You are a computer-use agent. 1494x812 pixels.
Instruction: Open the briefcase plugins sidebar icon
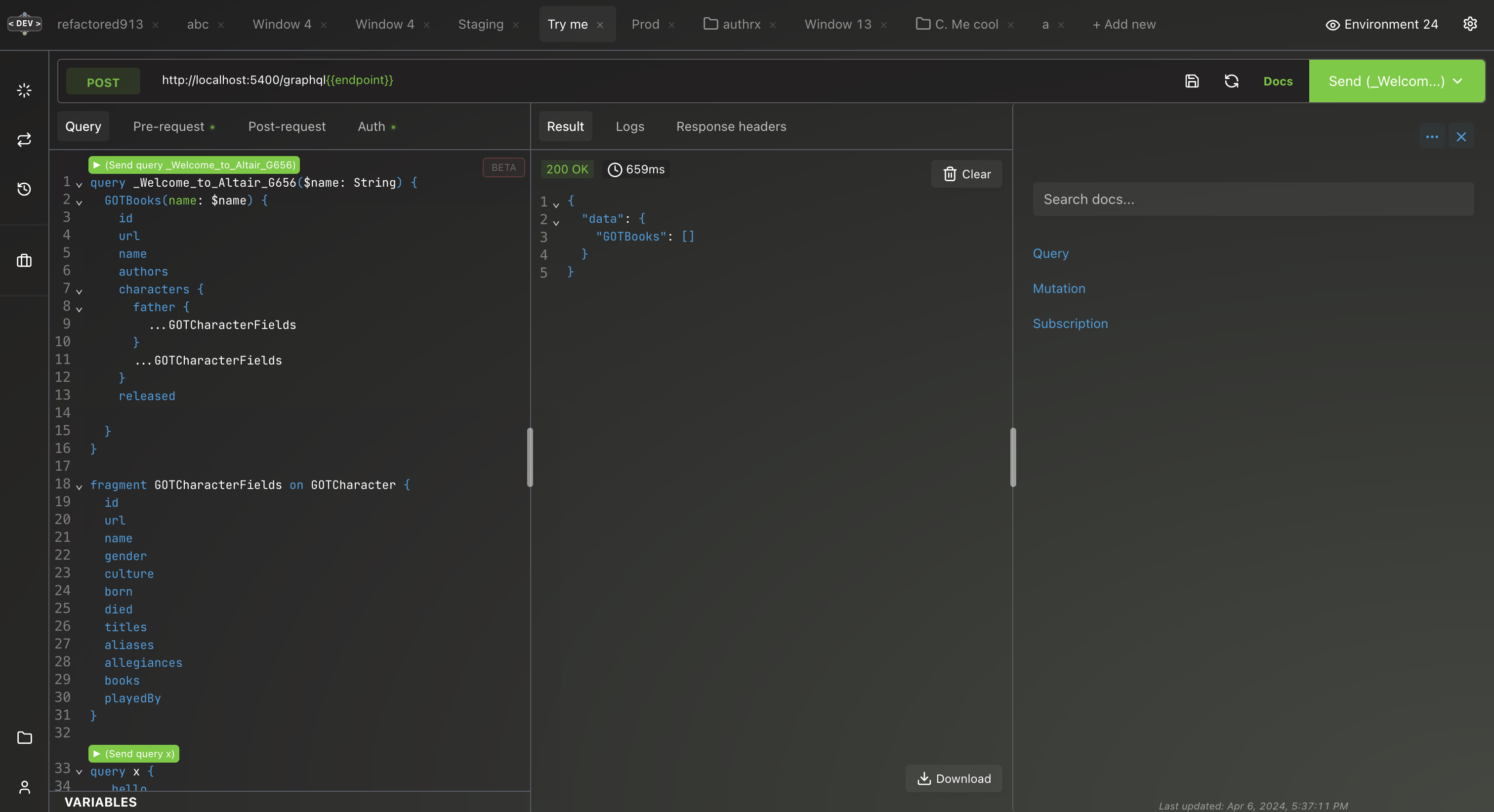tap(24, 261)
